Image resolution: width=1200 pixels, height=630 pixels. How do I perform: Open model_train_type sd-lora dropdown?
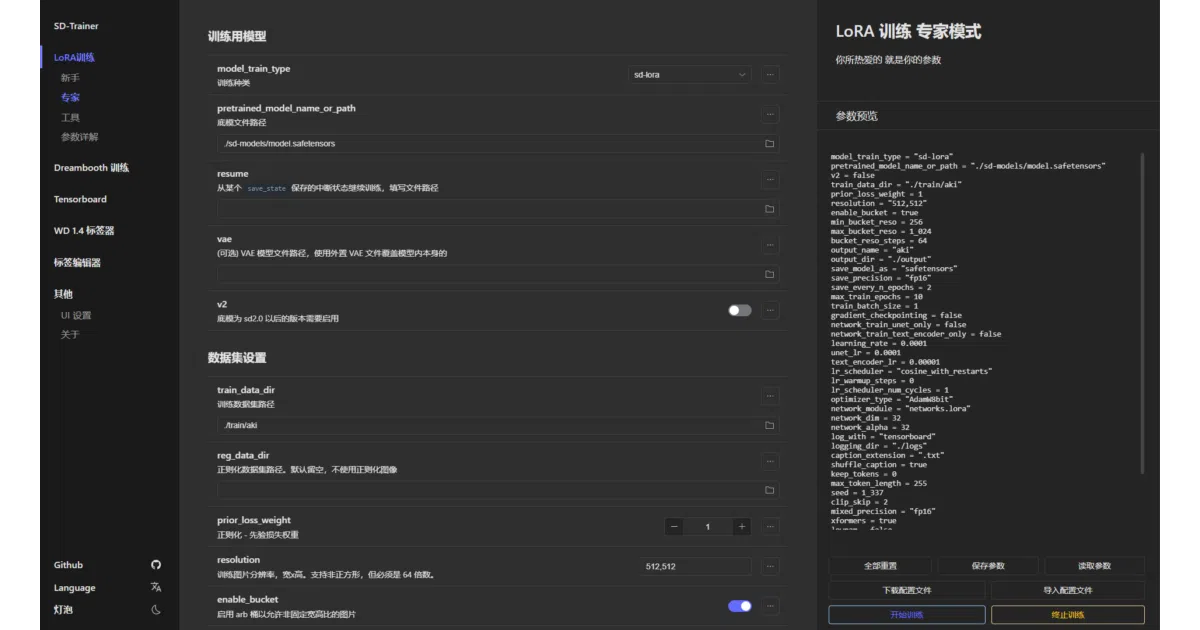(690, 75)
